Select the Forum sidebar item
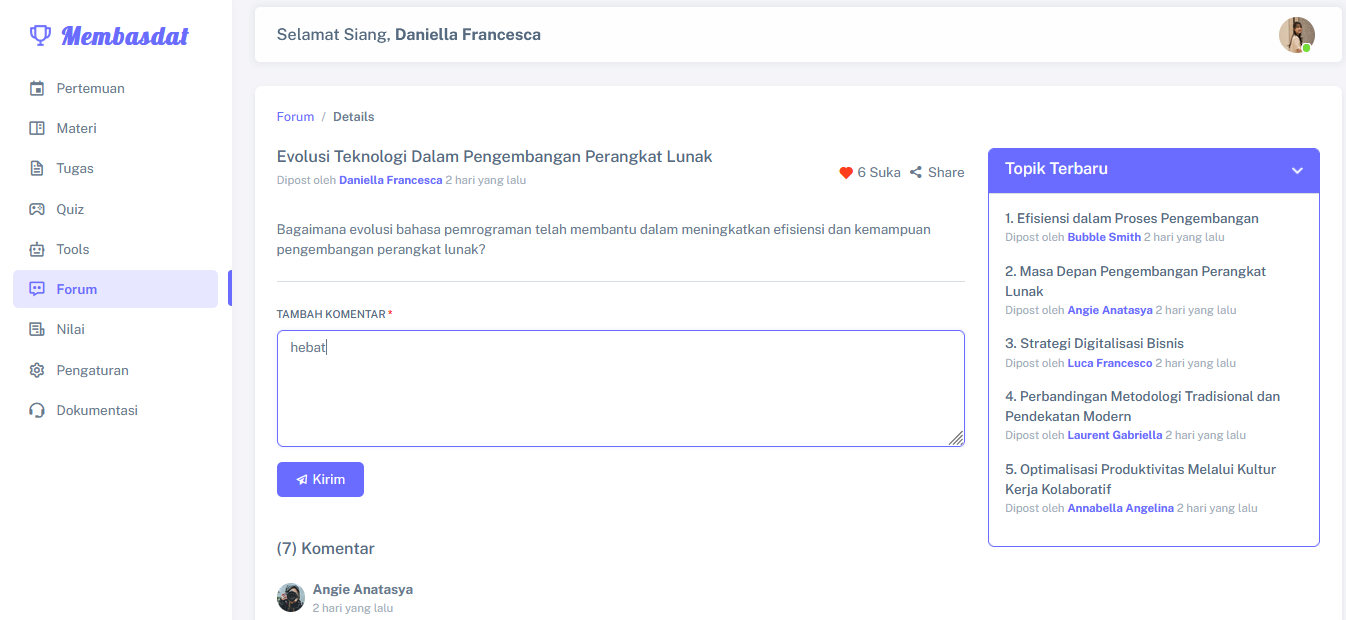 tap(115, 289)
